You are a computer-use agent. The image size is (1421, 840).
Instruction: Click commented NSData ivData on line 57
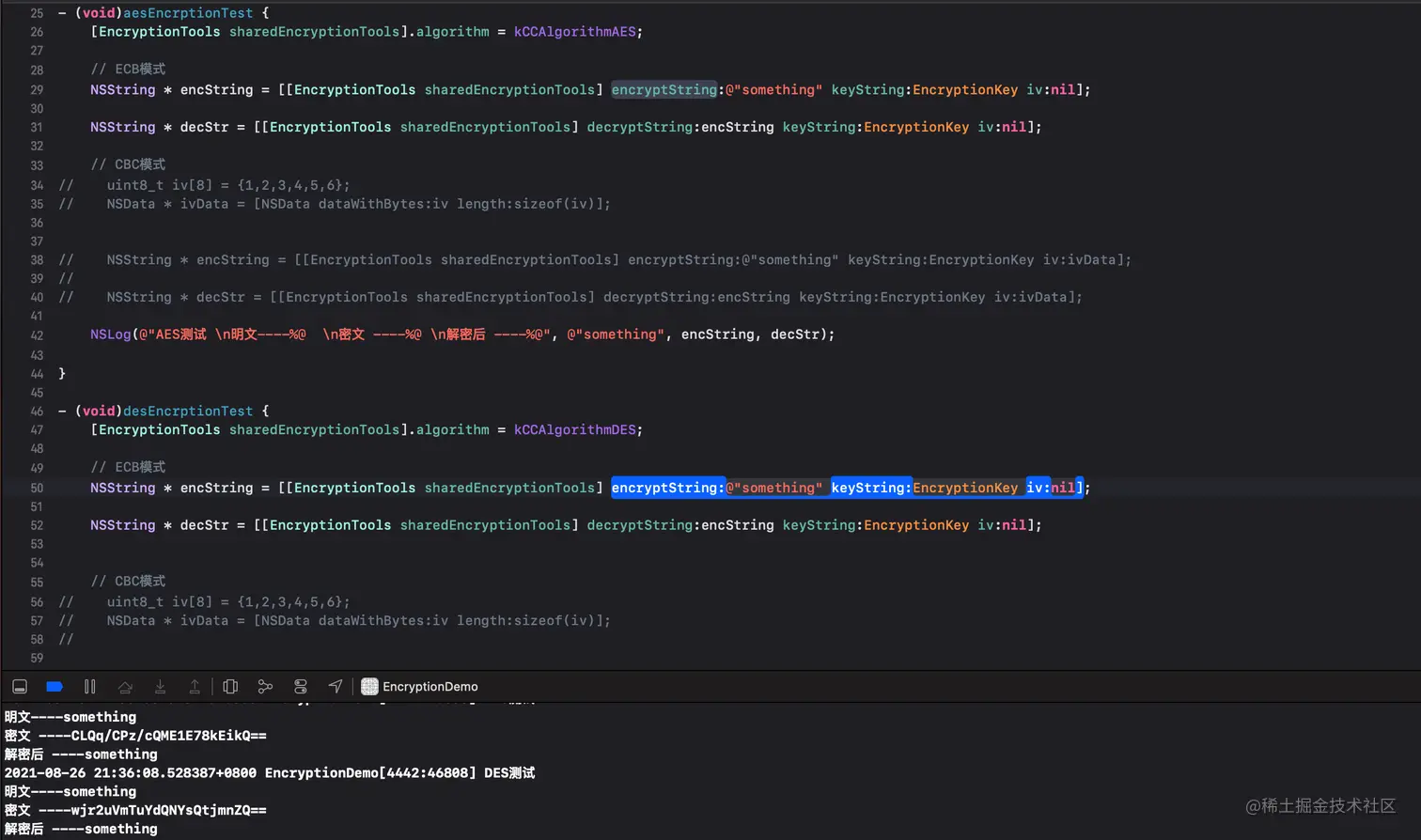tap(358, 621)
